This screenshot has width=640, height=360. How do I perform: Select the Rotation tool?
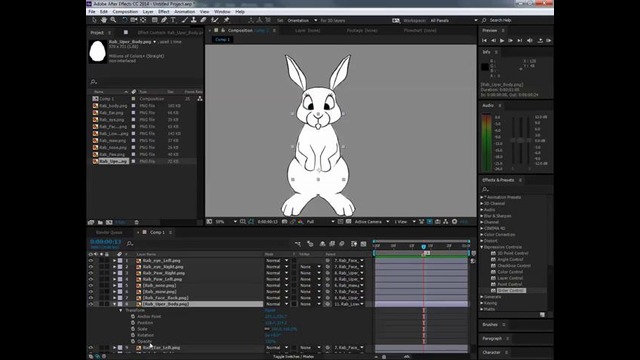click(x=124, y=20)
